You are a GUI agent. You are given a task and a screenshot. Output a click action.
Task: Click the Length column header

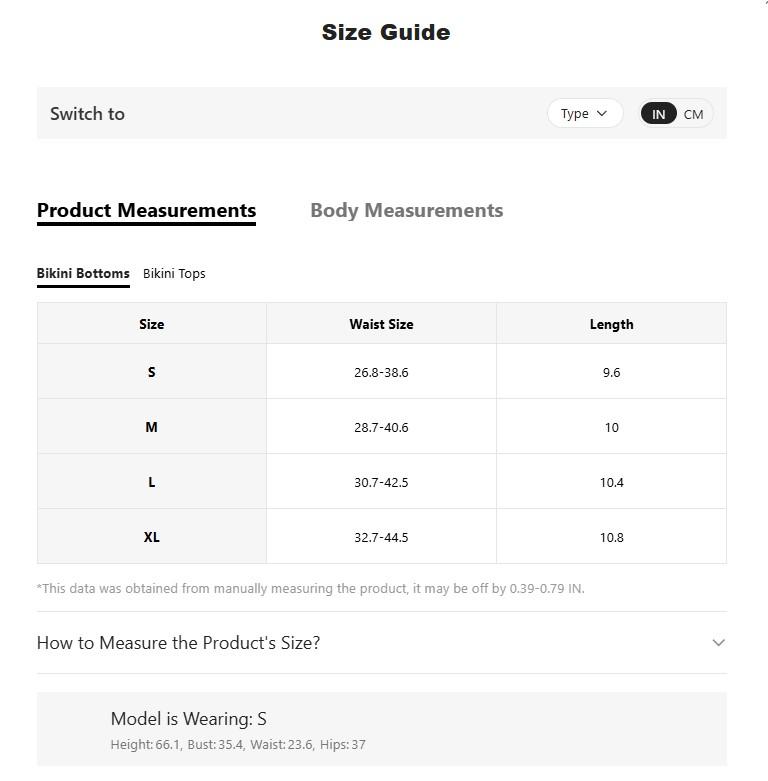tap(611, 324)
